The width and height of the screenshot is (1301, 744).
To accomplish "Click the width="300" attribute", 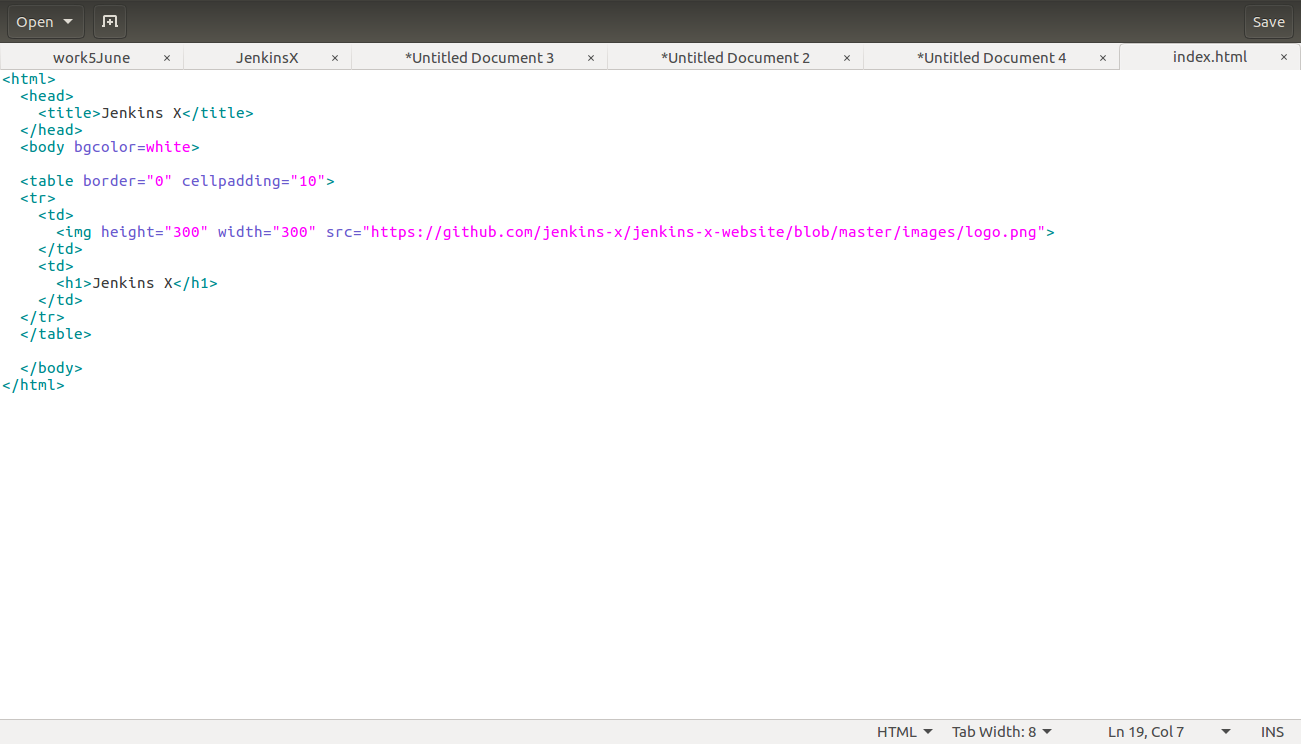I will pos(267,232).
